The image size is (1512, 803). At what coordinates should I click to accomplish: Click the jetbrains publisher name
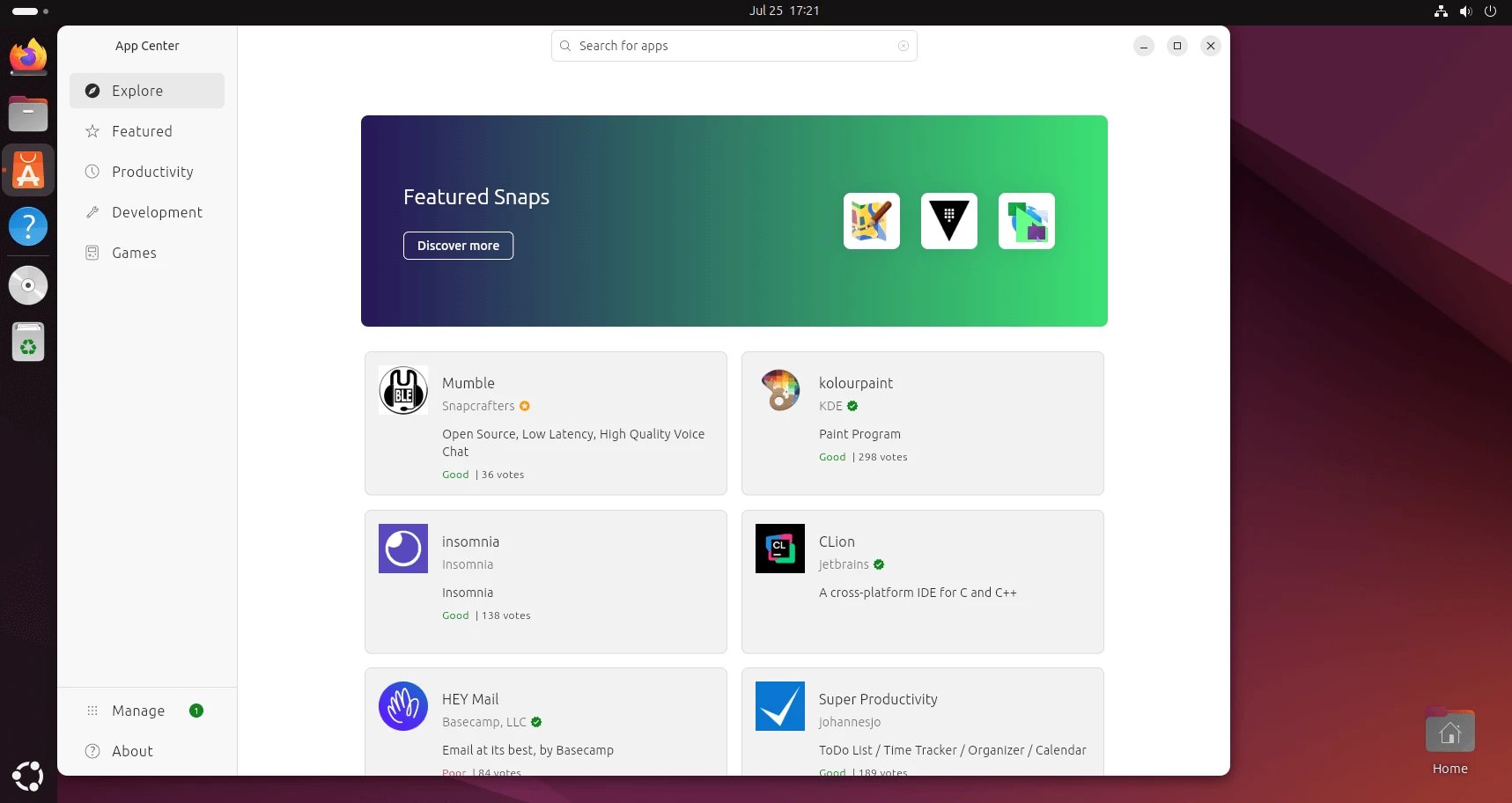844,564
